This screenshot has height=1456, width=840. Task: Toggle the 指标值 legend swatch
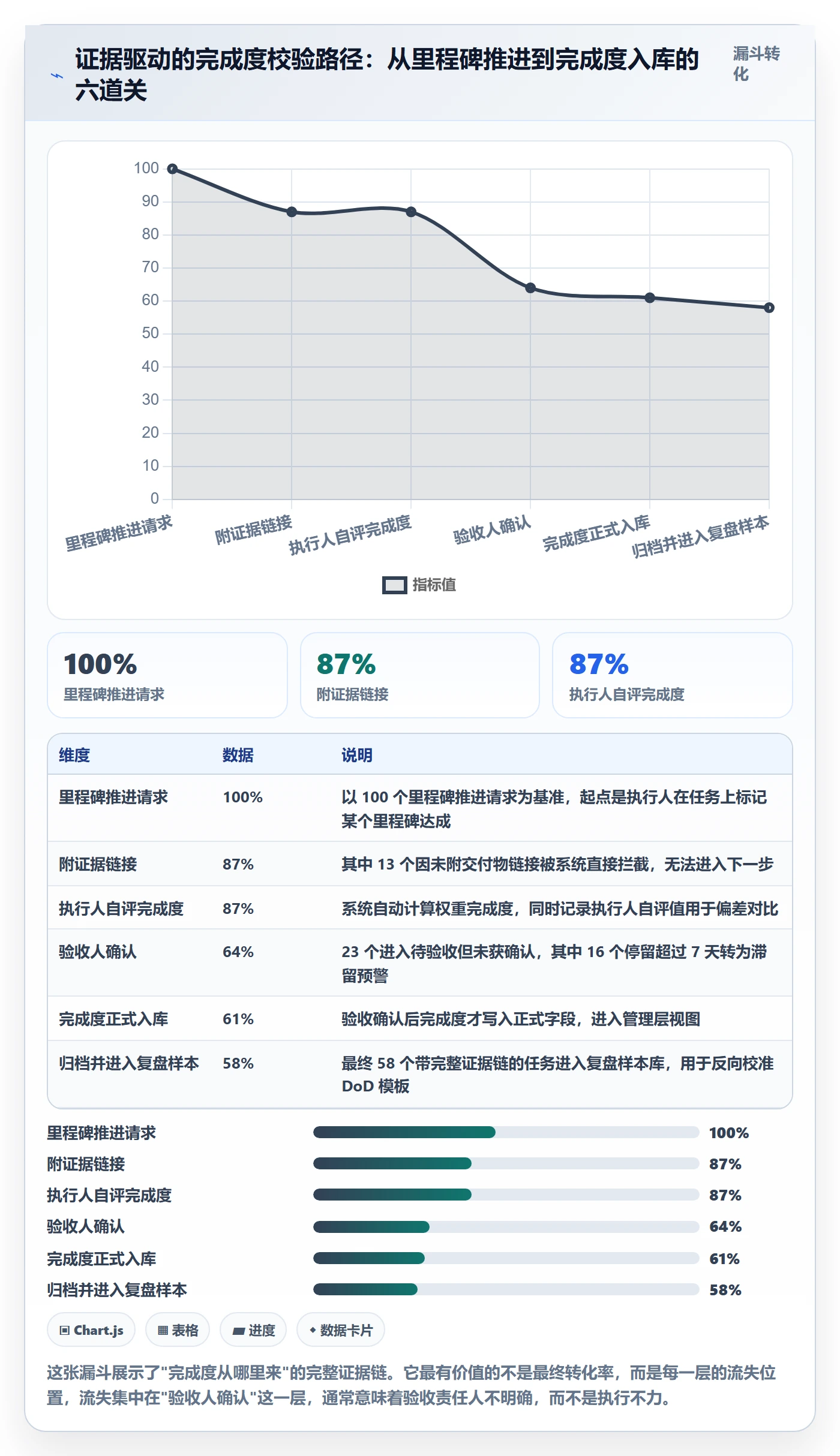(x=394, y=585)
